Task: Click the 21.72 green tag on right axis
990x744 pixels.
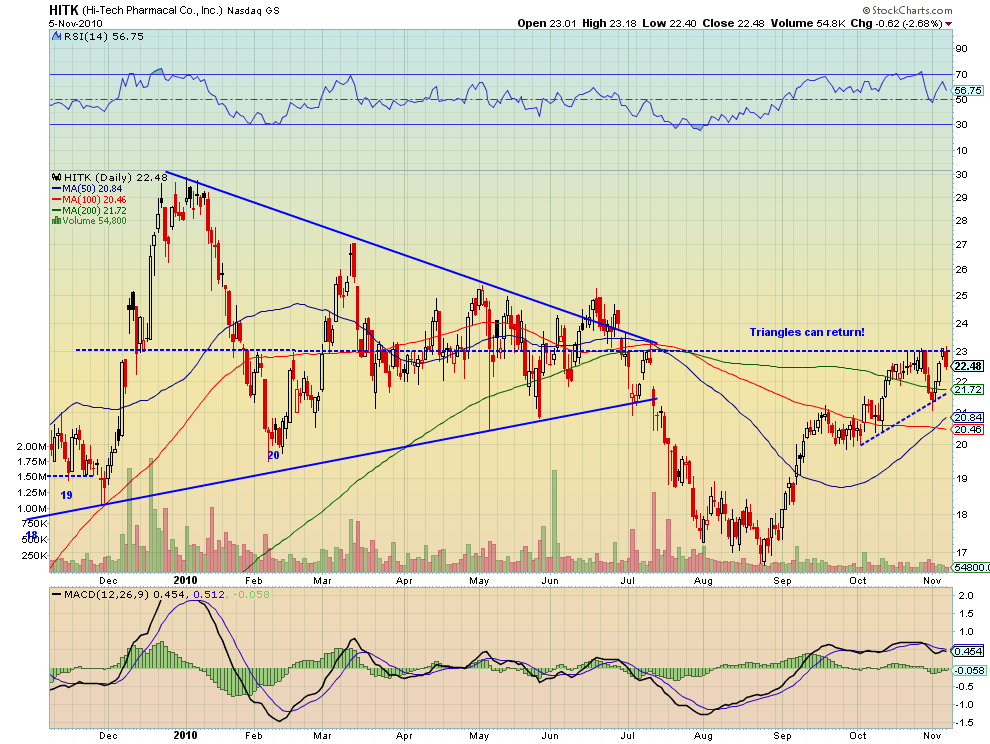Action: (968, 390)
